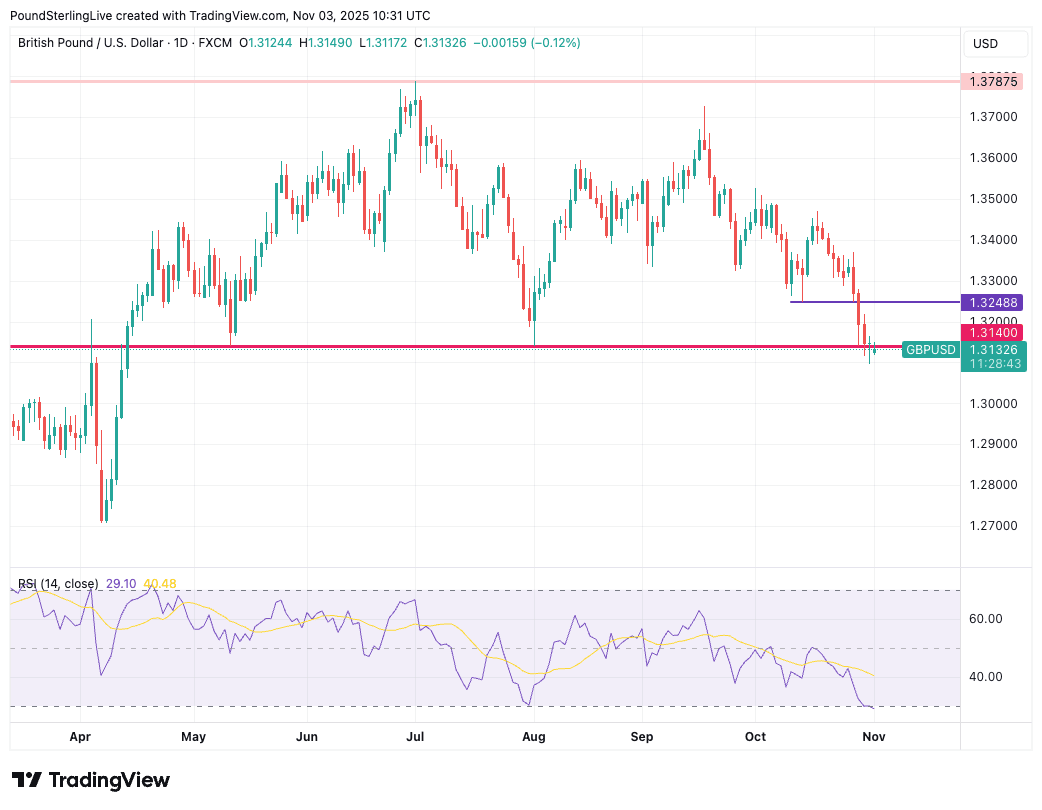The height and width of the screenshot is (810, 1042).
Task: Click the purple RSI value 29.10
Action: point(120,584)
